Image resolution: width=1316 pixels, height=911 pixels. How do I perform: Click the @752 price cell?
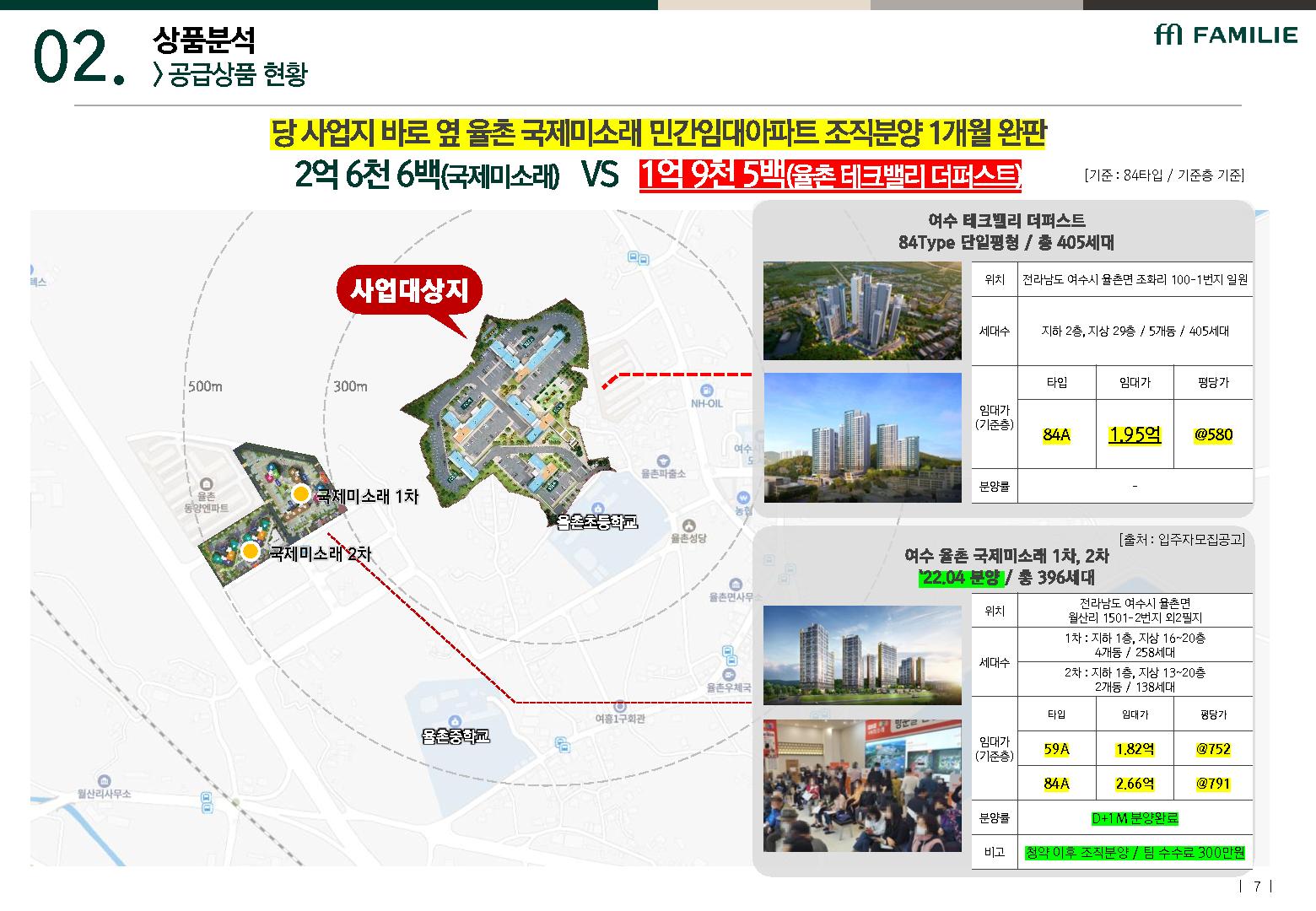(1213, 749)
